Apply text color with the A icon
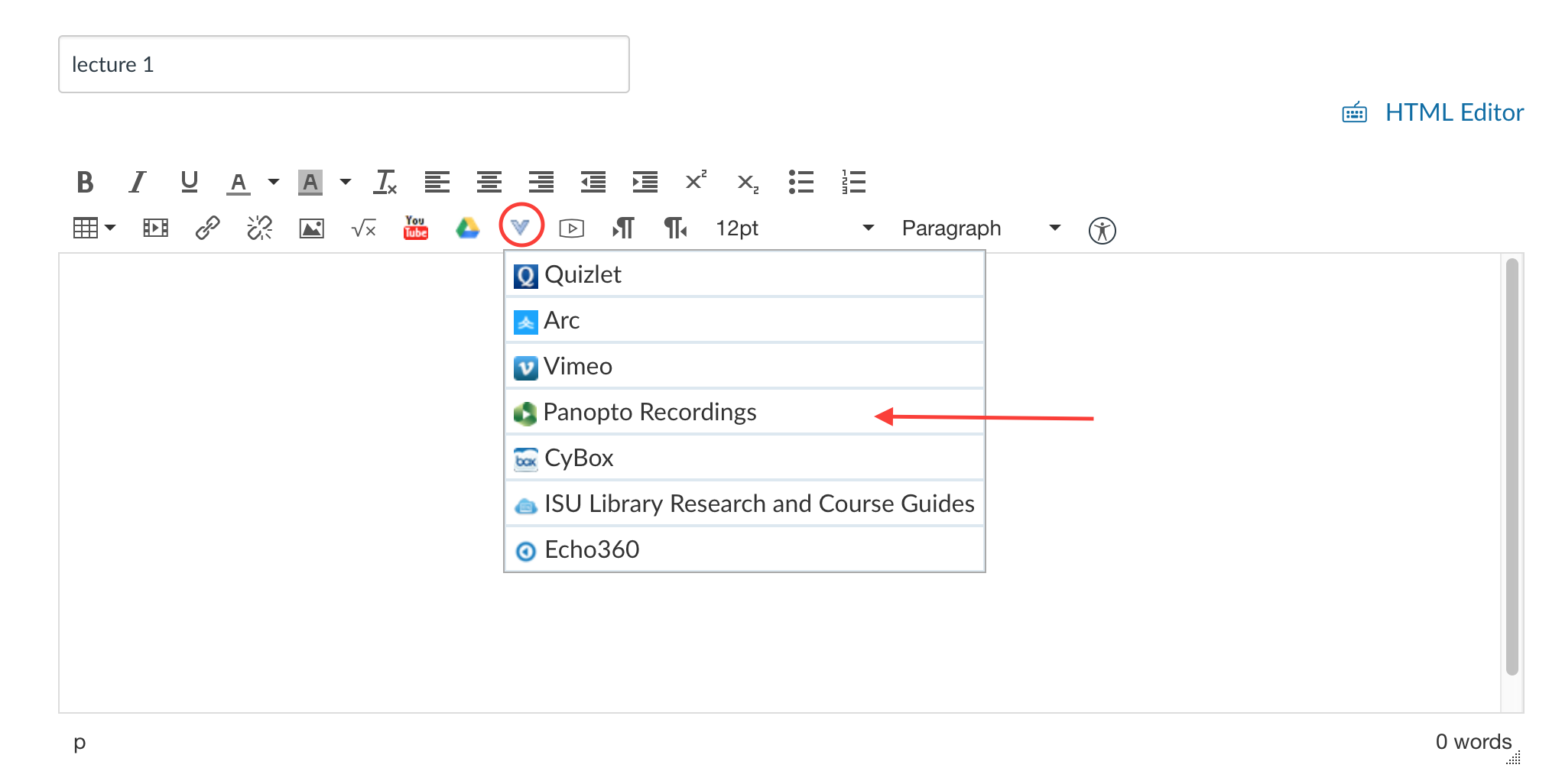Screen dimensions: 1549x784 239,182
